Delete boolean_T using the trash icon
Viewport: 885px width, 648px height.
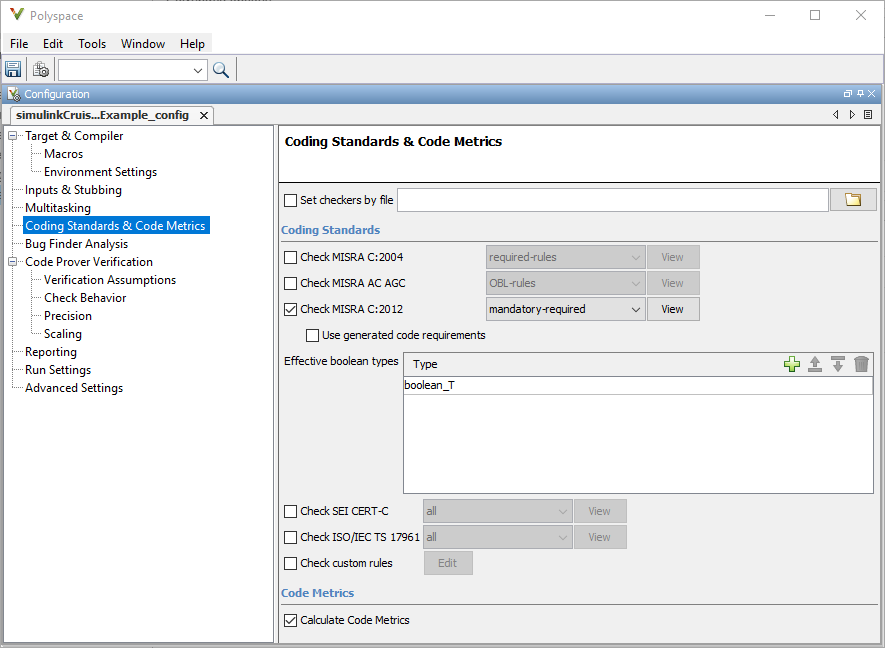coord(861,364)
